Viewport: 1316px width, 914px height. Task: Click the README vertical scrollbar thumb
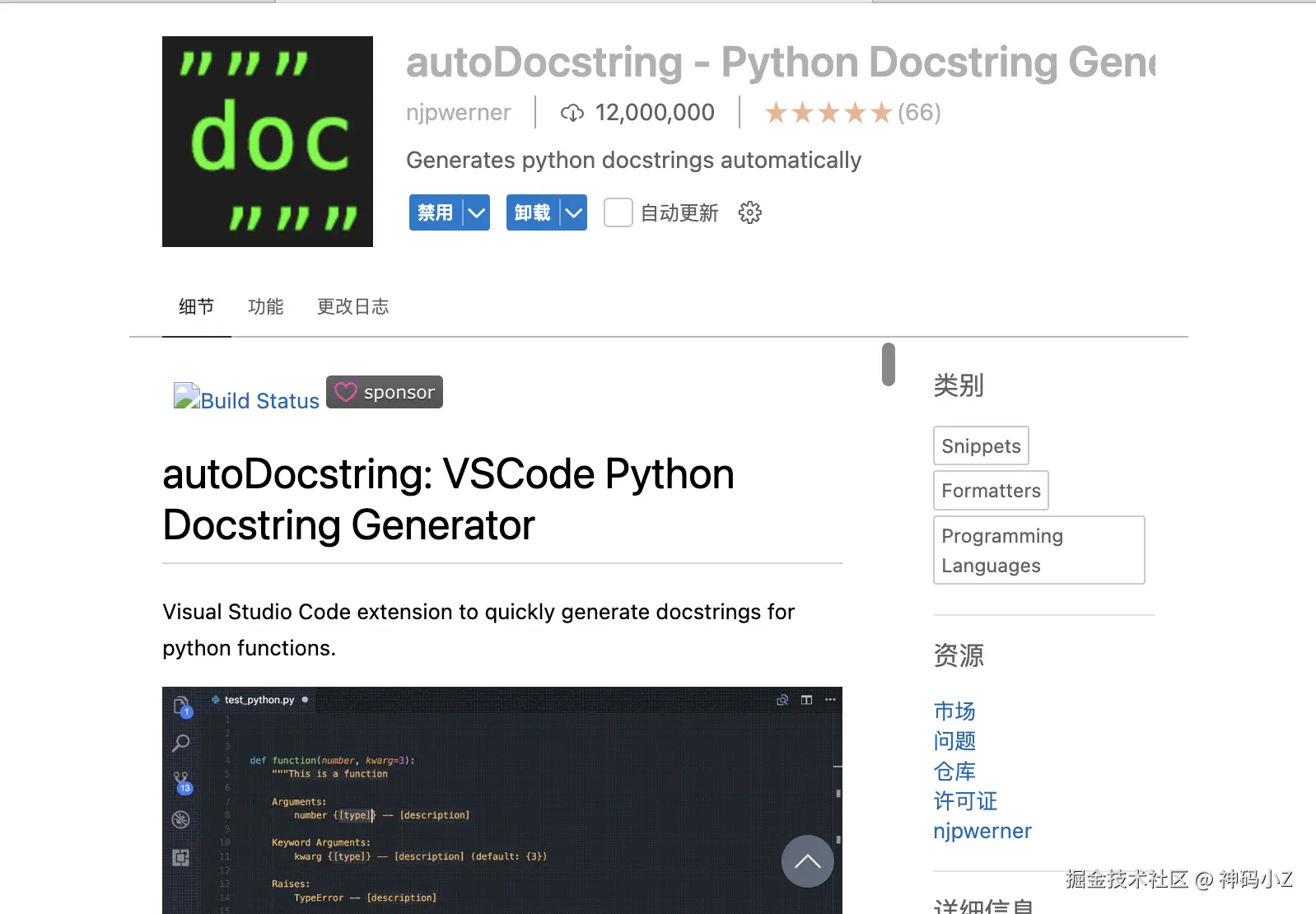click(888, 364)
